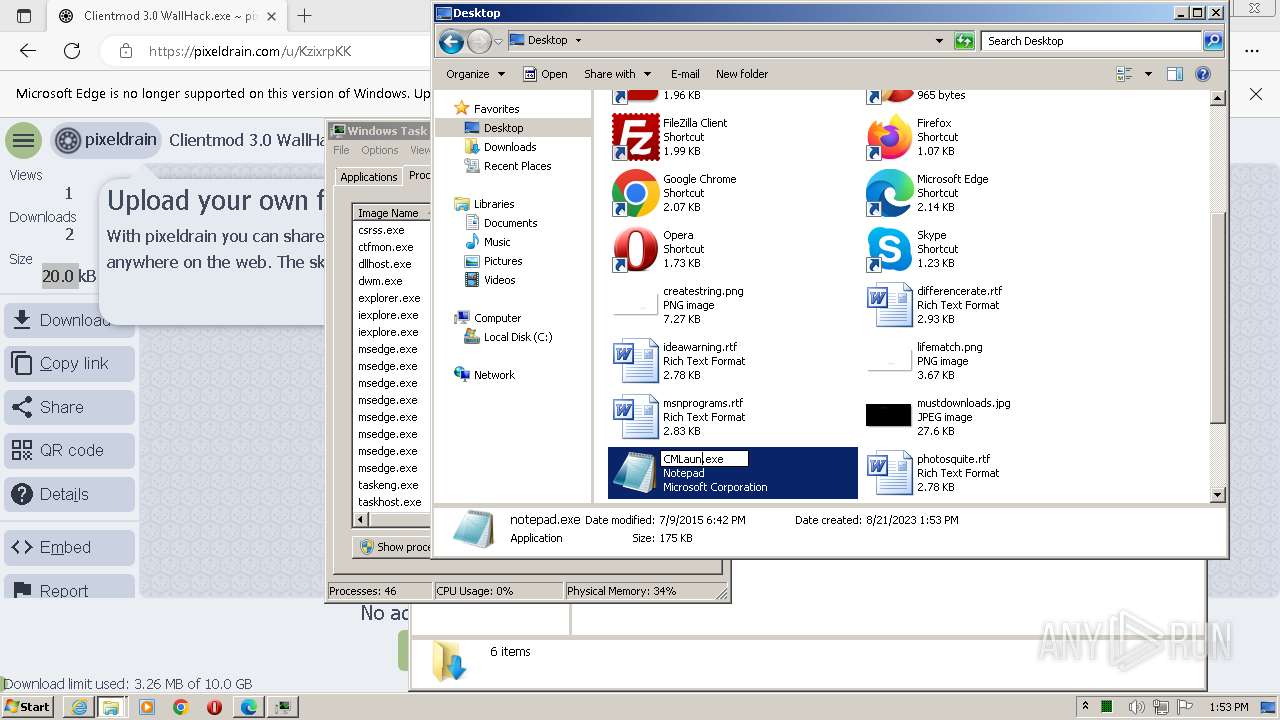This screenshot has width=1280, height=720.
Task: Click the CMLaun.exe rename text box
Action: [x=704, y=459]
